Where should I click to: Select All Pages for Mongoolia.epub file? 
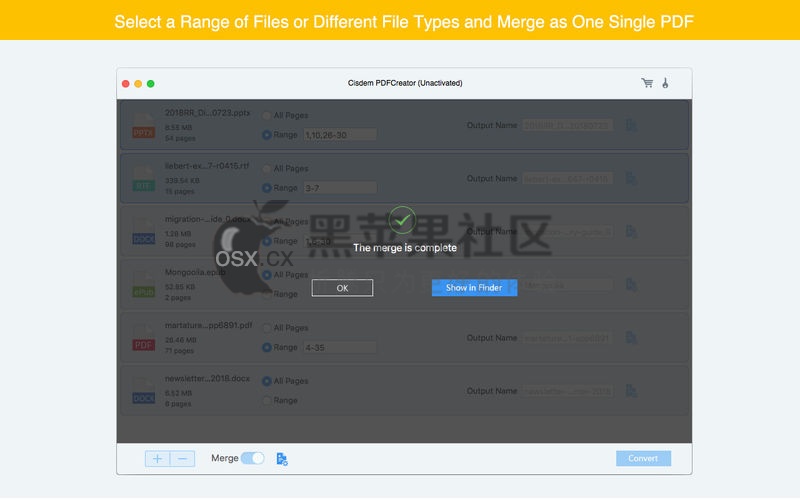click(266, 275)
